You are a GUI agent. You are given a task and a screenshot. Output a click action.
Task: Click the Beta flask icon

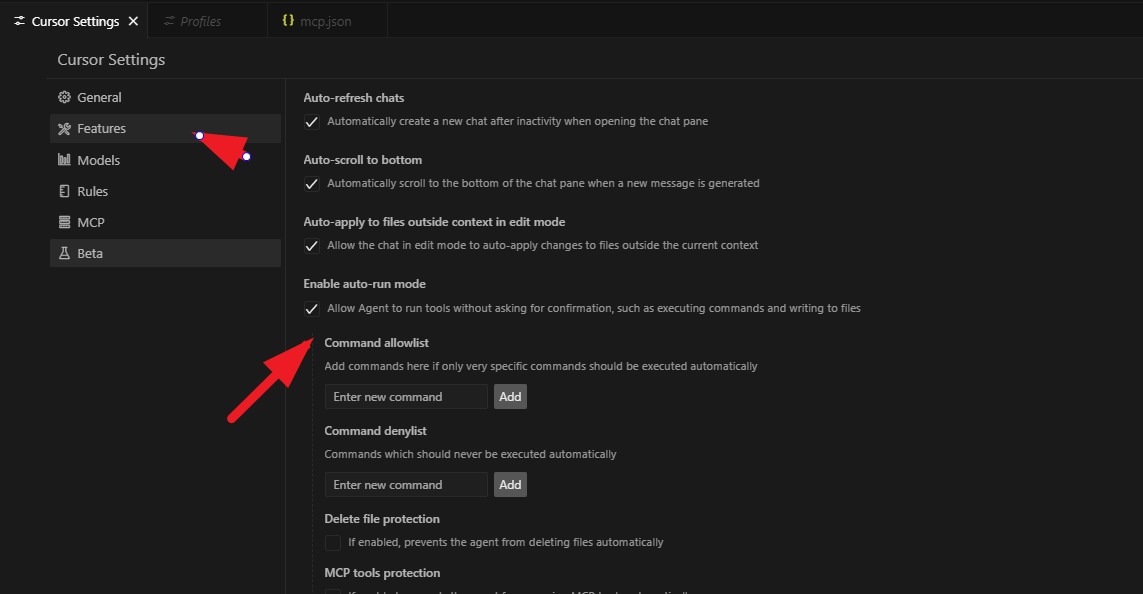coord(64,253)
